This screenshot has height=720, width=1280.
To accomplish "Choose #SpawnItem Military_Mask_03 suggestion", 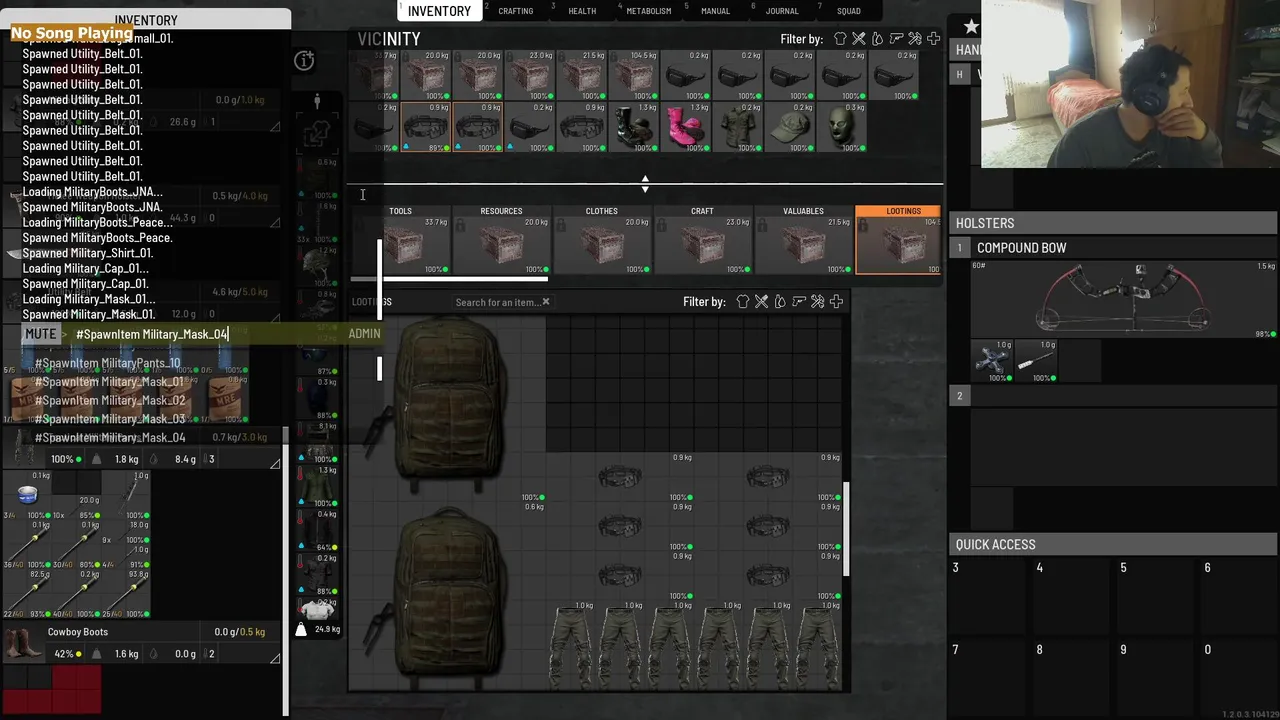I will click(110, 419).
